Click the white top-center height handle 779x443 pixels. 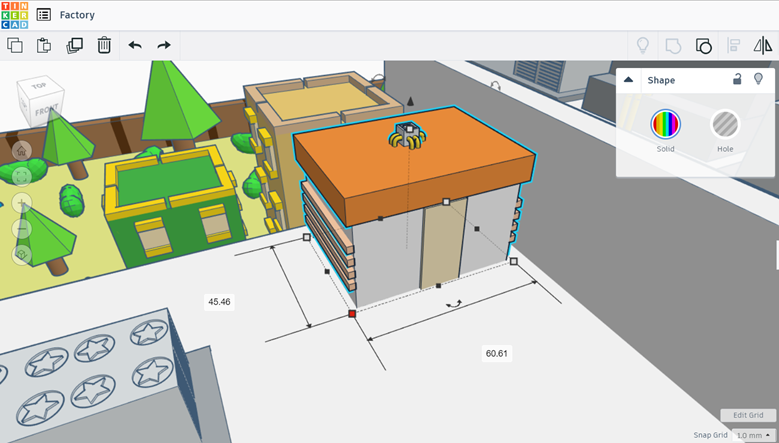[x=409, y=129]
